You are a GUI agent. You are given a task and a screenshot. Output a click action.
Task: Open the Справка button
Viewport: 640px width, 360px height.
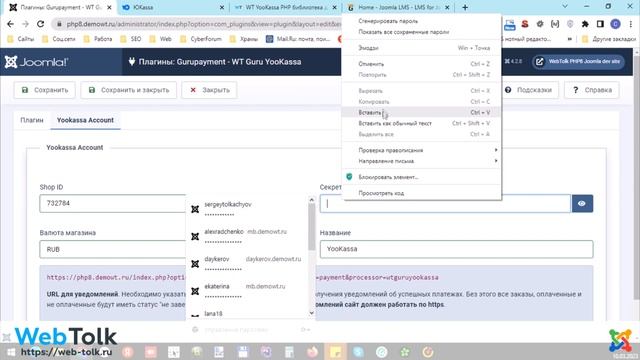point(592,90)
